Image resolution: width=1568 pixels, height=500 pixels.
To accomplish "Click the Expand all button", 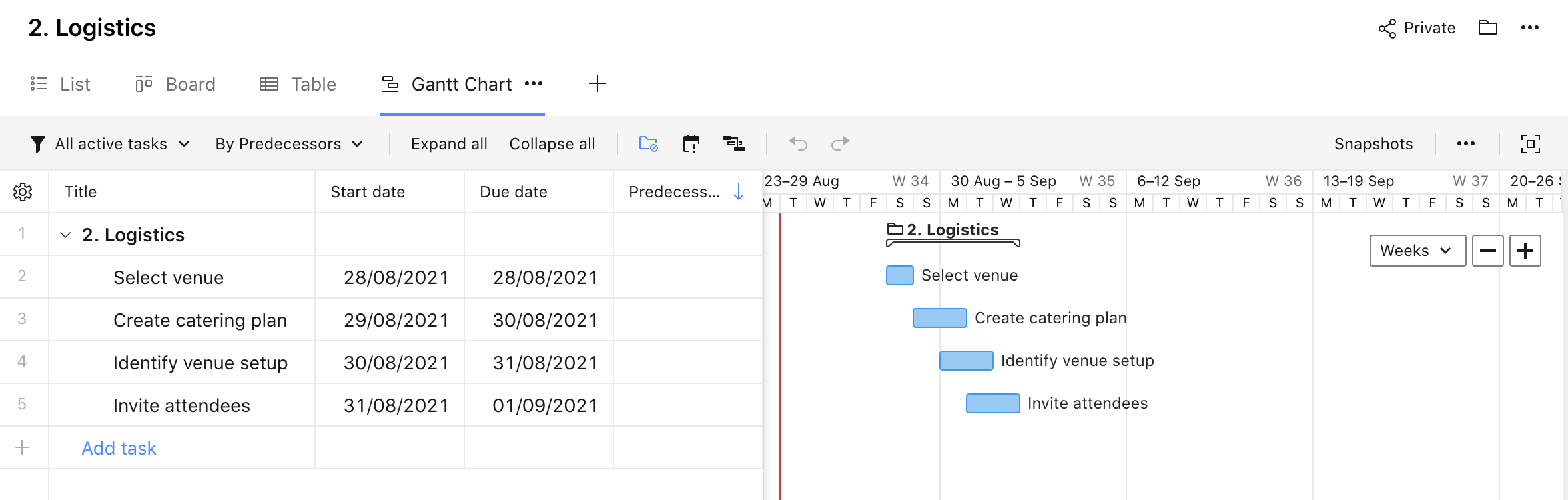I will [449, 144].
